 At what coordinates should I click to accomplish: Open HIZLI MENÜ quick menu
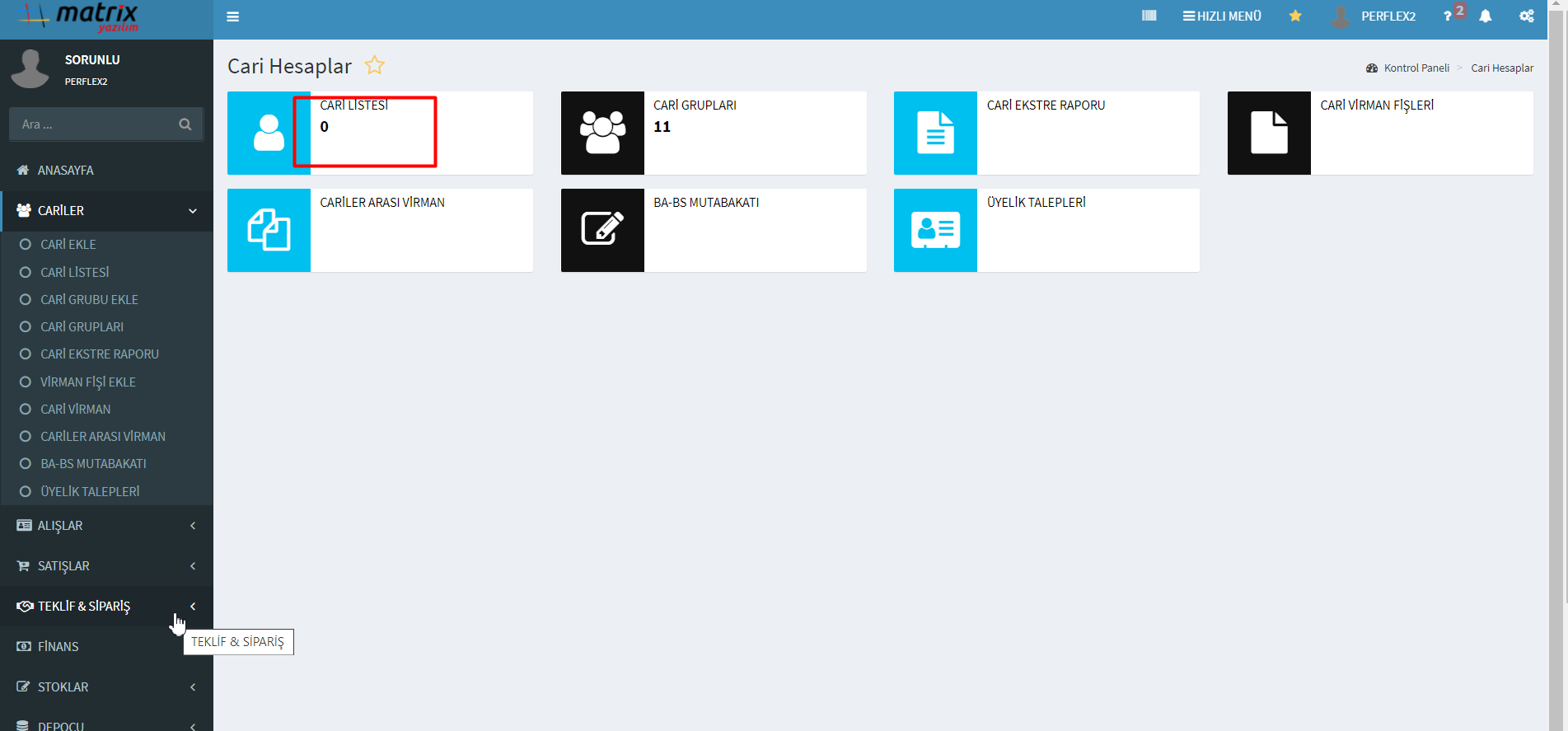click(x=1222, y=16)
